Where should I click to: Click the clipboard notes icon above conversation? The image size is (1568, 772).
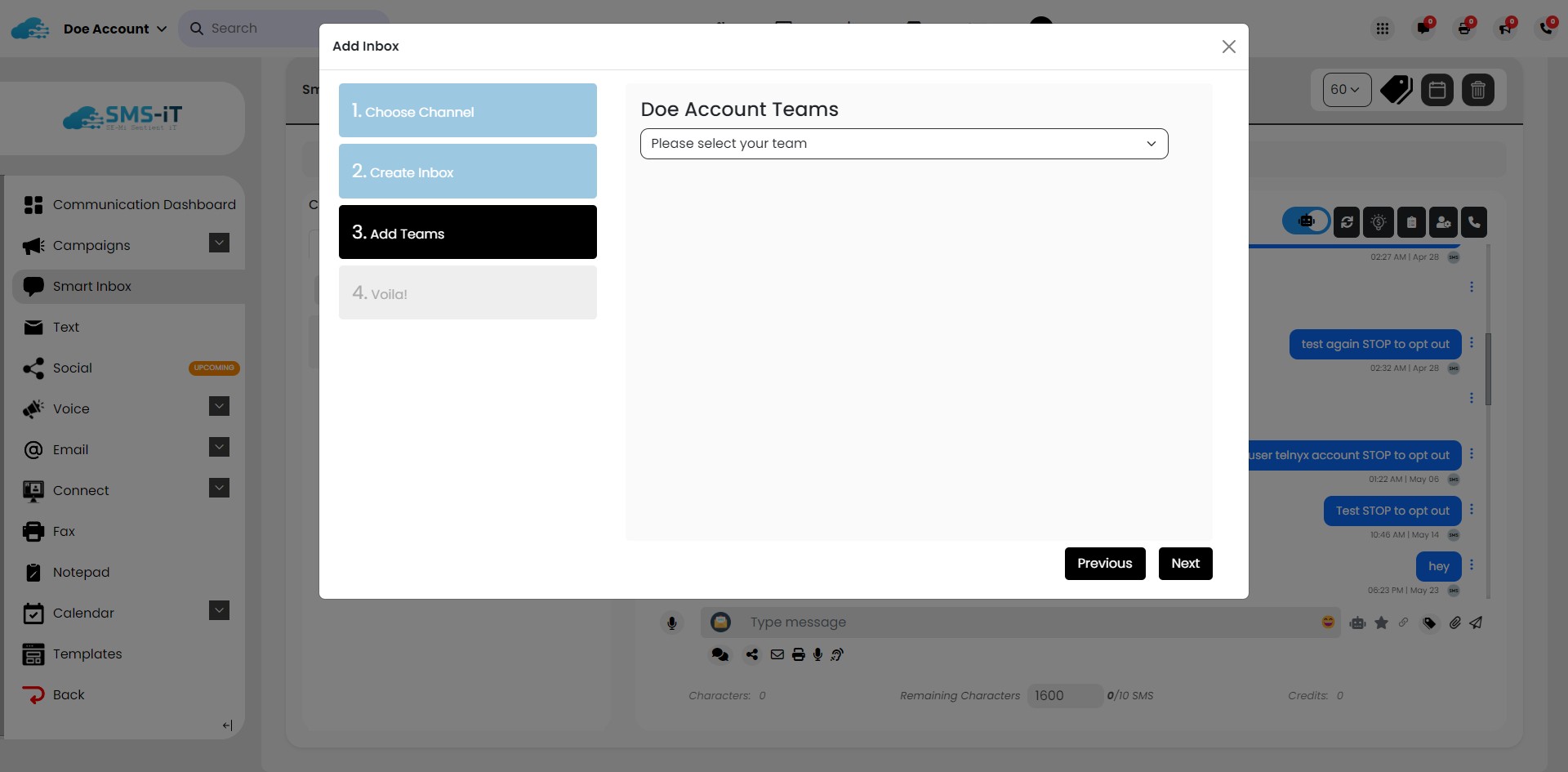pyautogui.click(x=1411, y=222)
